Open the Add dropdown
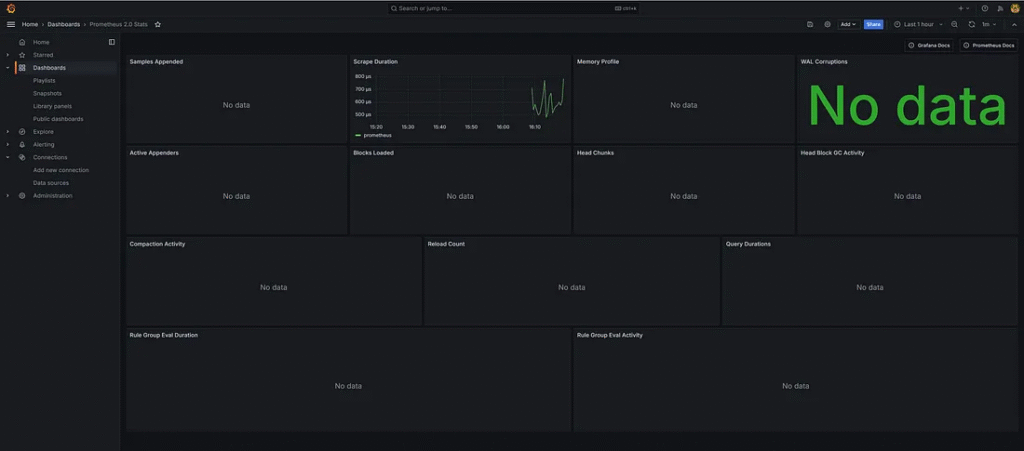The height and width of the screenshot is (451, 1024). (x=848, y=24)
